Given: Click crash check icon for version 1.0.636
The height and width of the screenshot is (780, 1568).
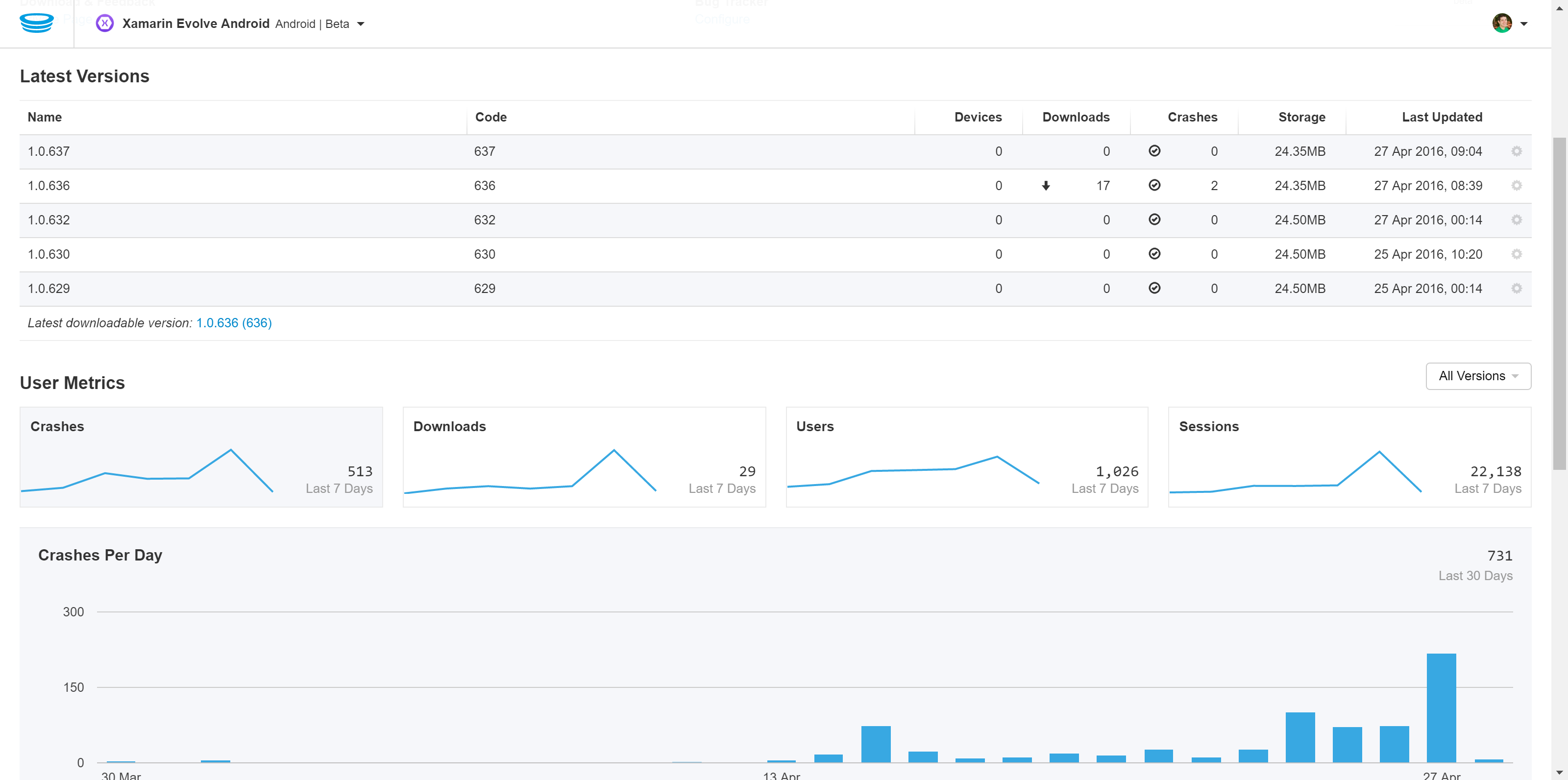Looking at the screenshot, I should pos(1154,186).
